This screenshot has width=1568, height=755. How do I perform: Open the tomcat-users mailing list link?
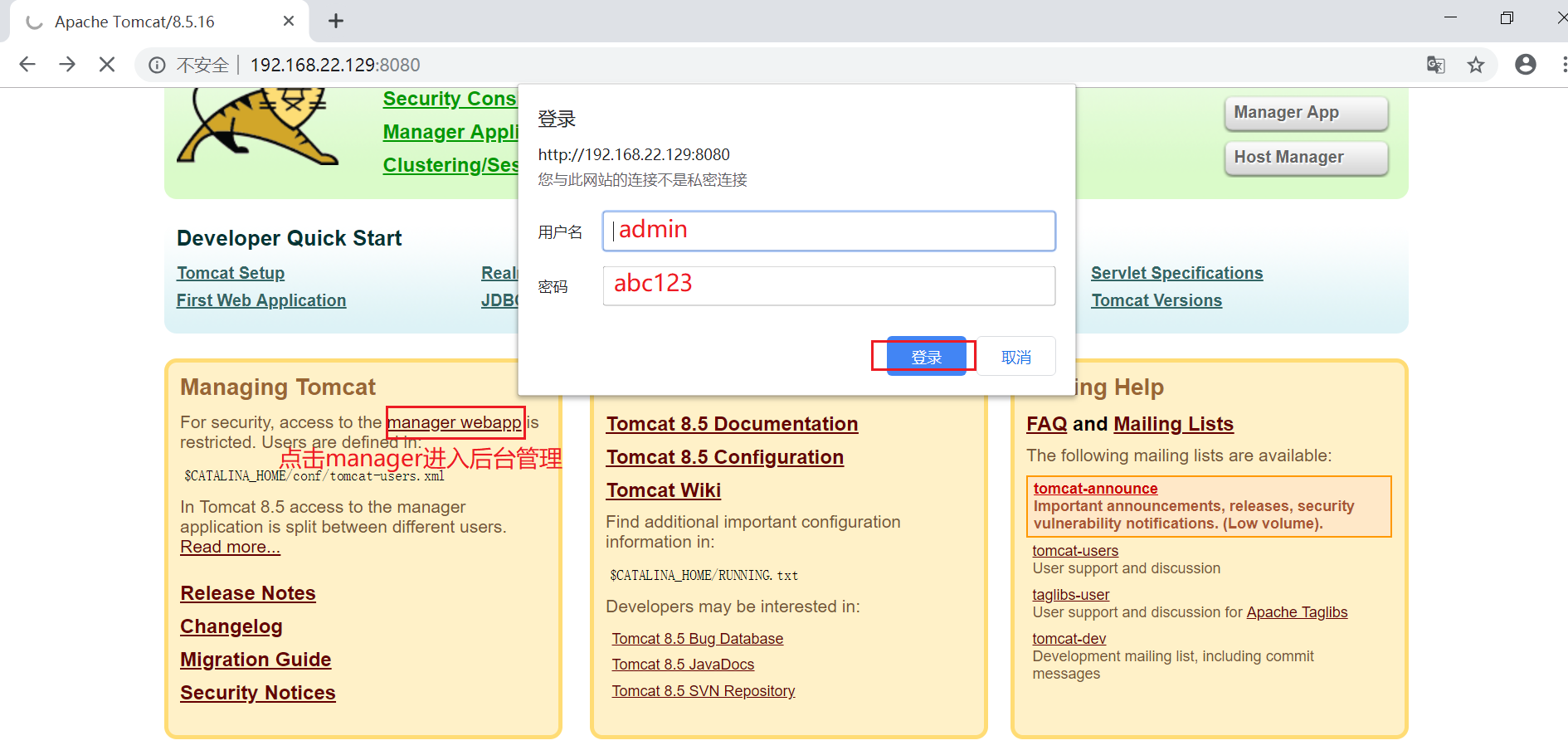pyautogui.click(x=1075, y=551)
